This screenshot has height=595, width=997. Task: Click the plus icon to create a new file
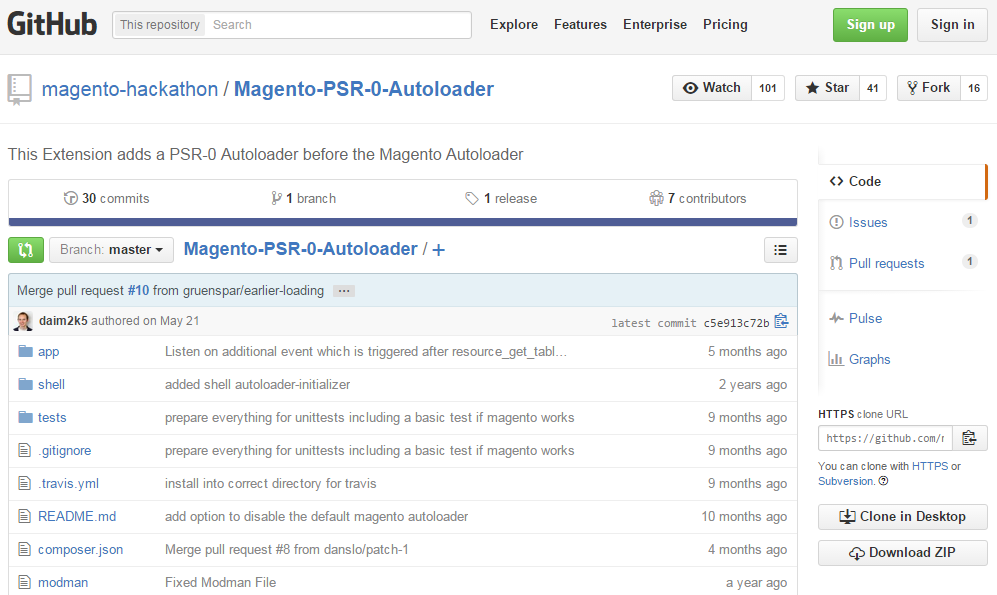[439, 250]
